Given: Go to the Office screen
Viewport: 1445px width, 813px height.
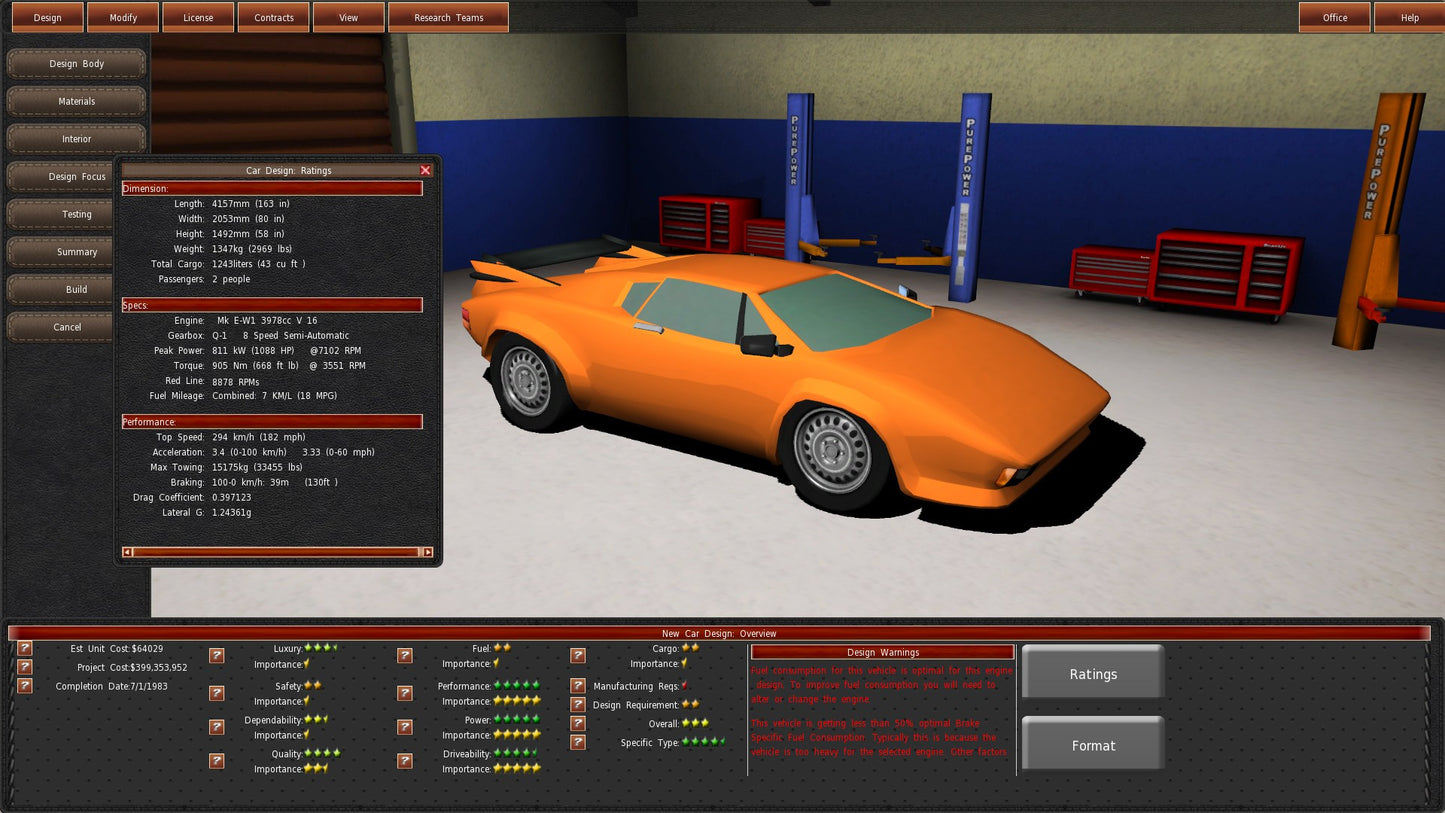Looking at the screenshot, I should point(1334,17).
